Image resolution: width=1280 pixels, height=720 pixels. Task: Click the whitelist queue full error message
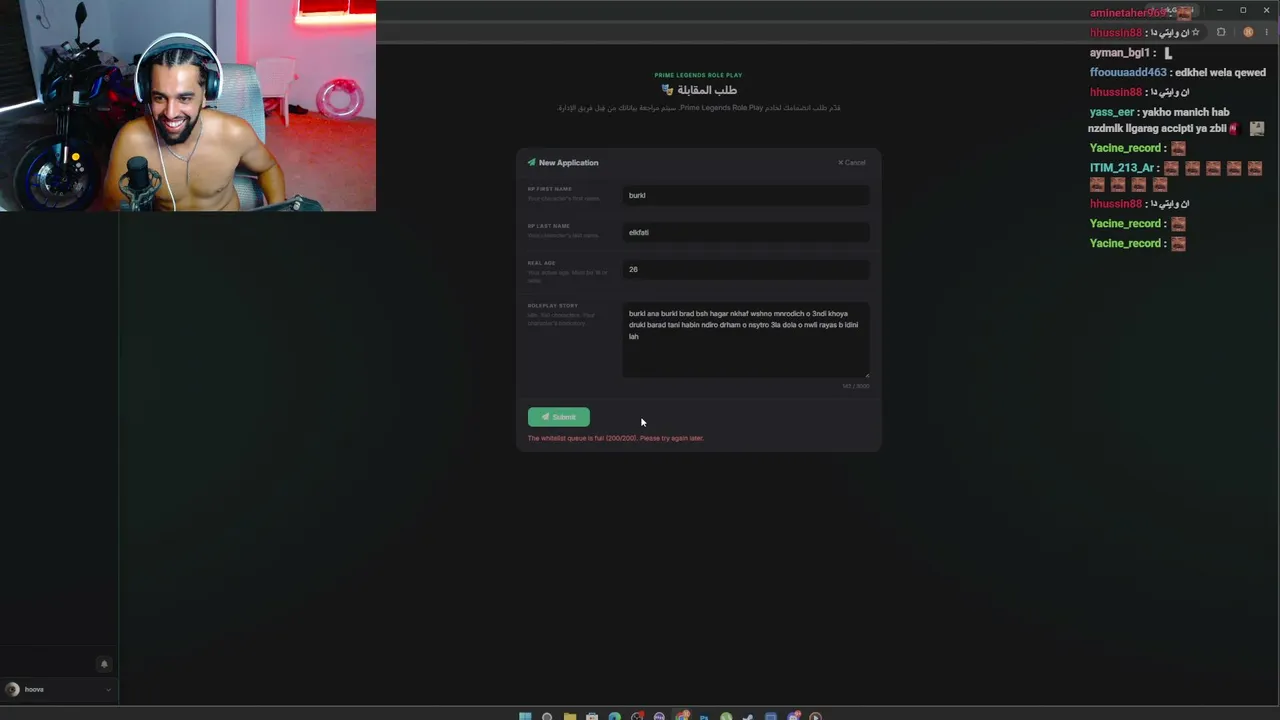616,438
